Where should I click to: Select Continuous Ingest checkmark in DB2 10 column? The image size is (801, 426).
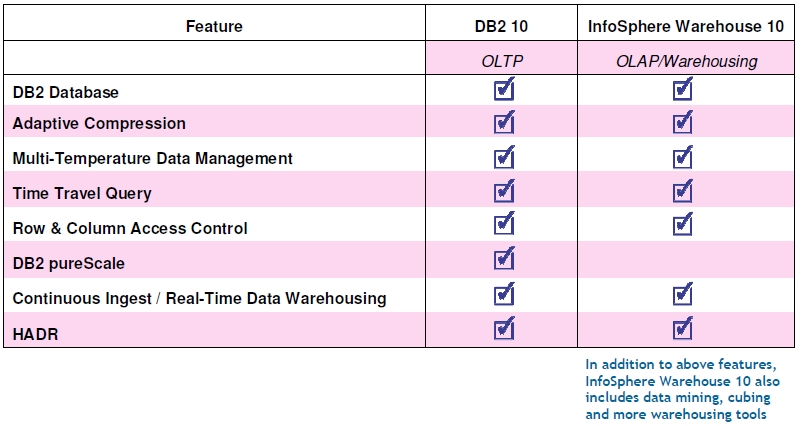(504, 295)
